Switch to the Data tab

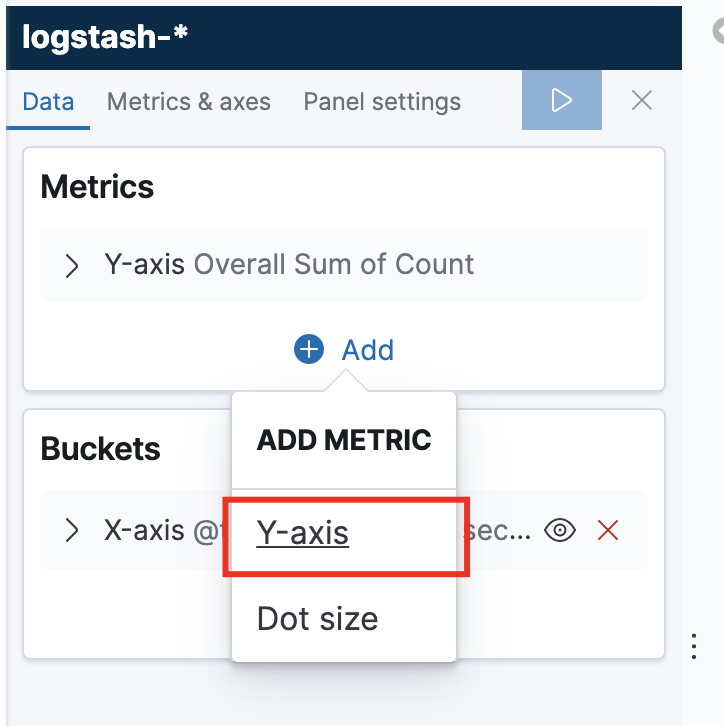[x=48, y=102]
